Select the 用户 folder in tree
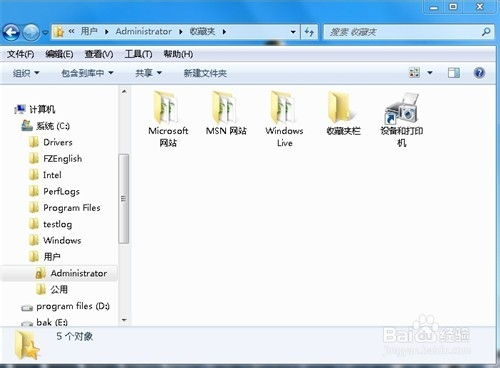Image resolution: width=500 pixels, height=368 pixels. tap(52, 257)
